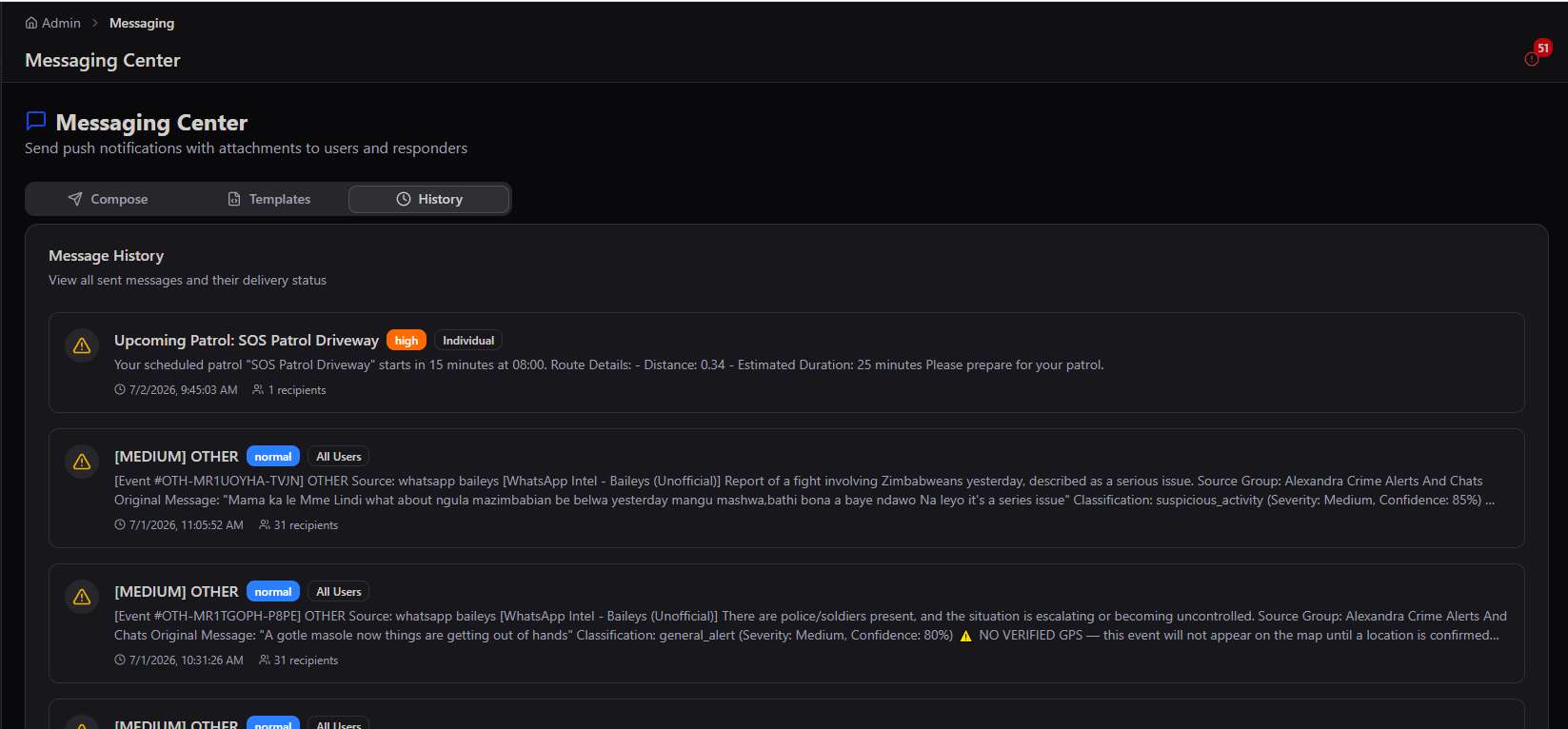Click the recipients icon beside 1 recipients
1568x729 pixels.
click(x=258, y=390)
